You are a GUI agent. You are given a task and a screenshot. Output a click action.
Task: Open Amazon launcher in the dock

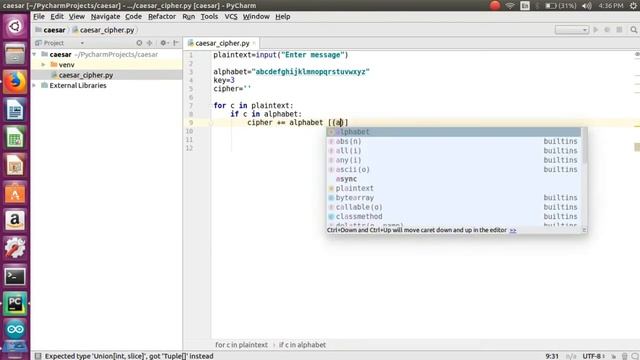[x=15, y=220]
